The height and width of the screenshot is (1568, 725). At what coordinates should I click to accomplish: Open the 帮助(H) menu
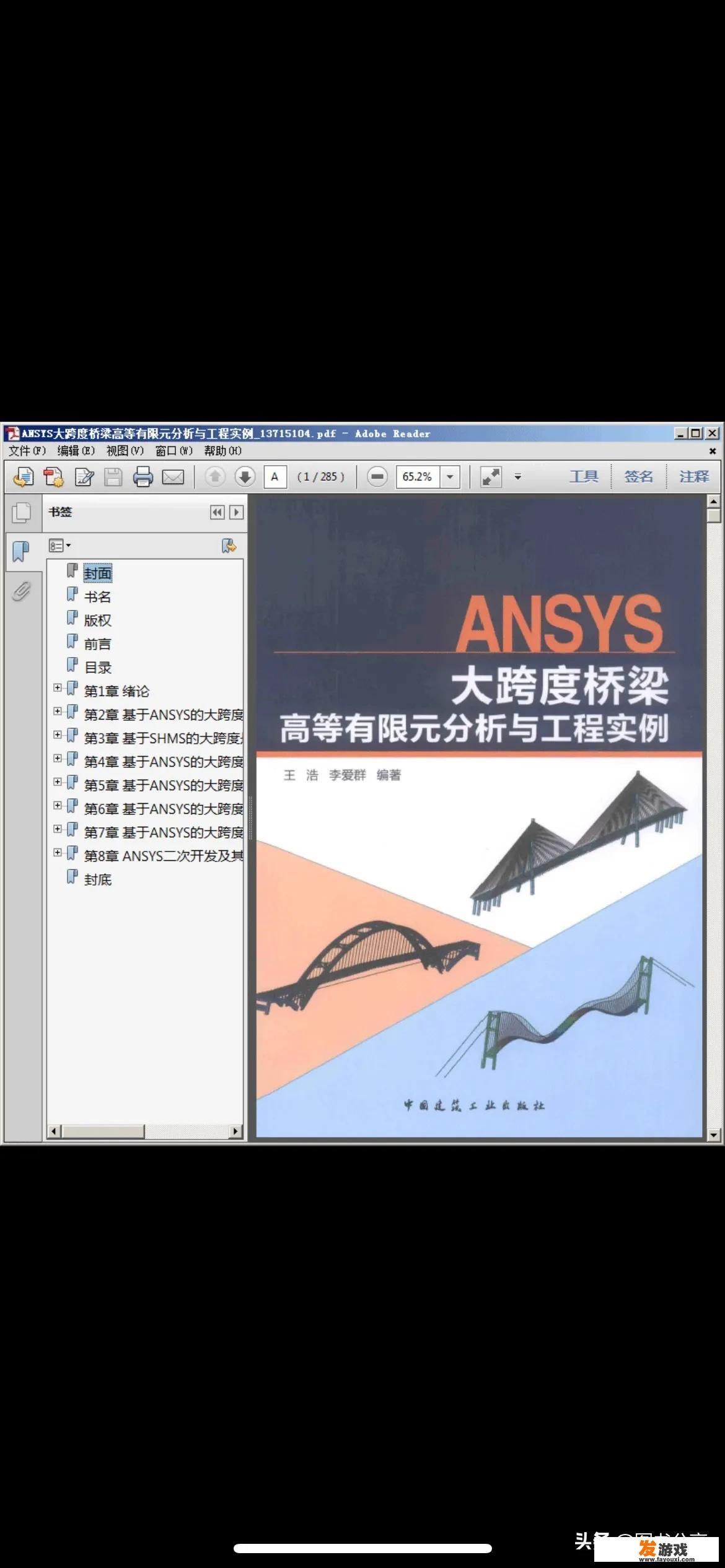coord(222,451)
